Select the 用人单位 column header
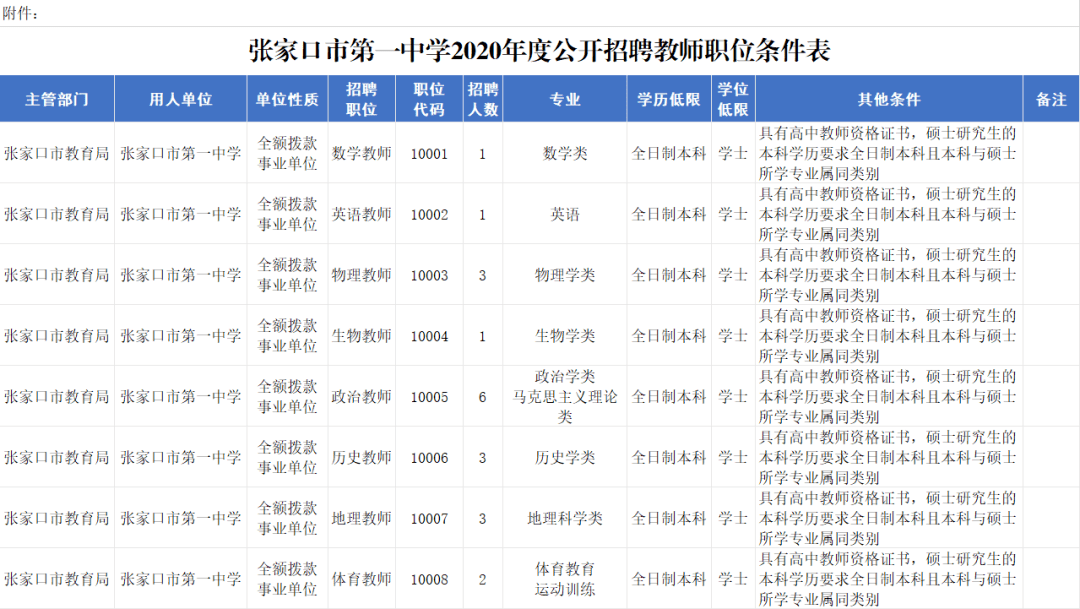The width and height of the screenshot is (1080, 609). 180,99
